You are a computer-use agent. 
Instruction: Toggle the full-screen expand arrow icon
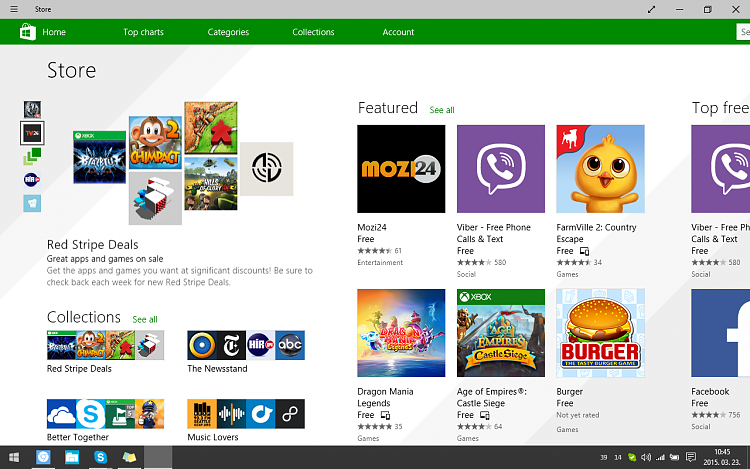pos(651,10)
